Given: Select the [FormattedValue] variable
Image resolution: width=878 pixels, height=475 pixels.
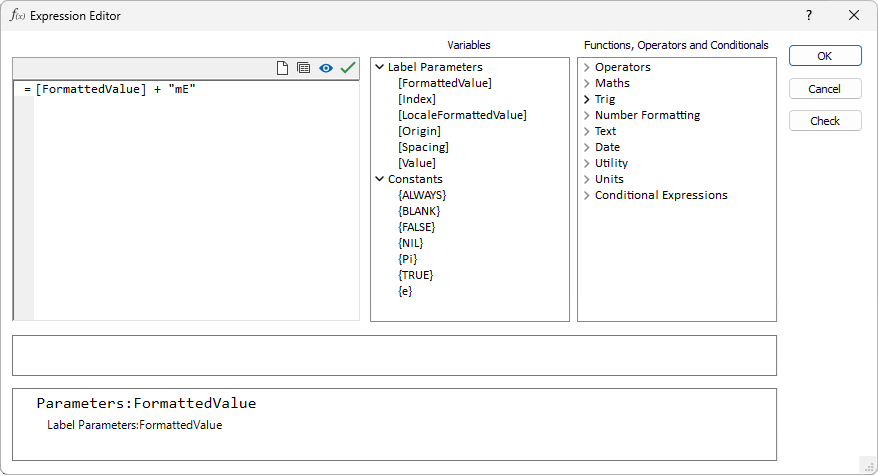Looking at the screenshot, I should [x=445, y=83].
